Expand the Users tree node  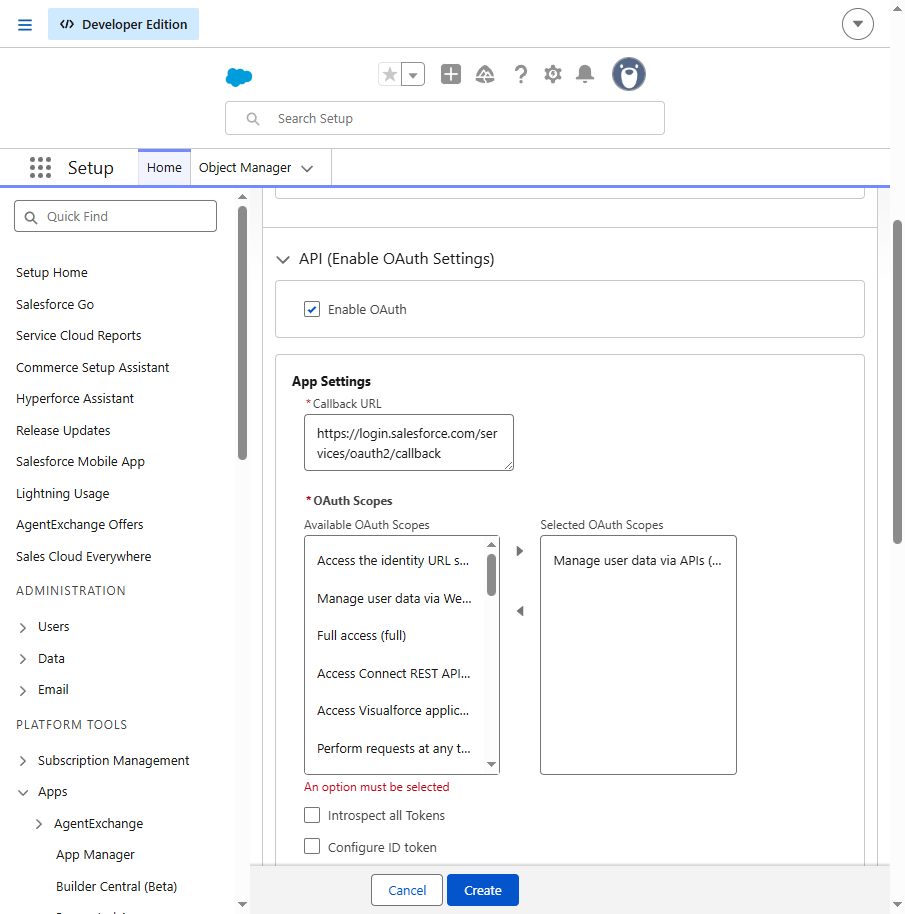[23, 627]
